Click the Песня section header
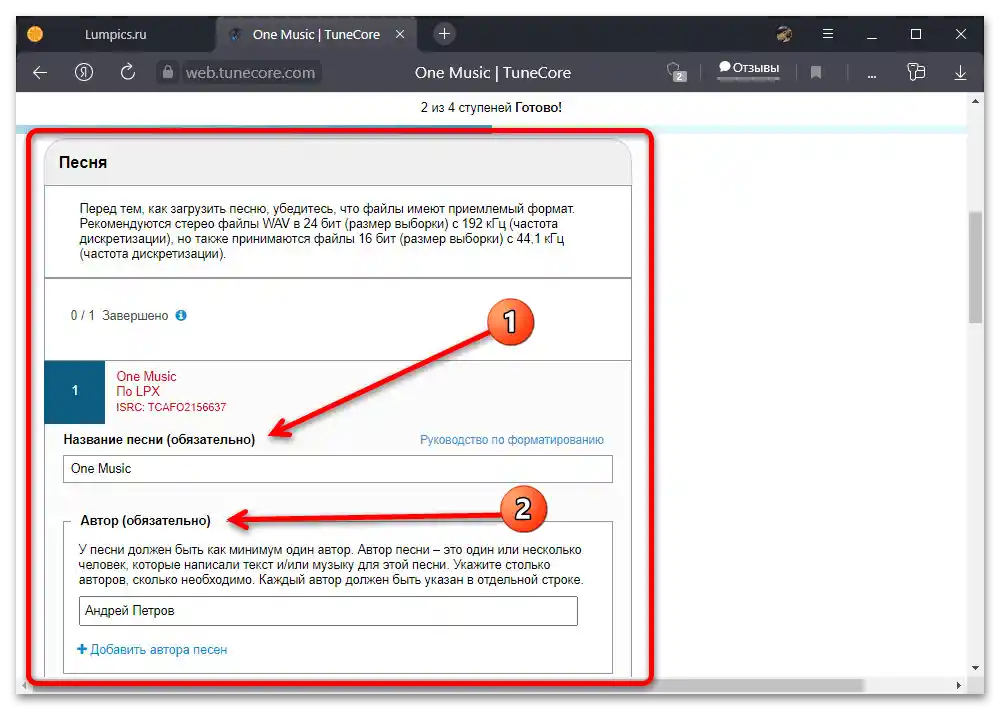Viewport: 1000px width, 710px height. (338, 162)
